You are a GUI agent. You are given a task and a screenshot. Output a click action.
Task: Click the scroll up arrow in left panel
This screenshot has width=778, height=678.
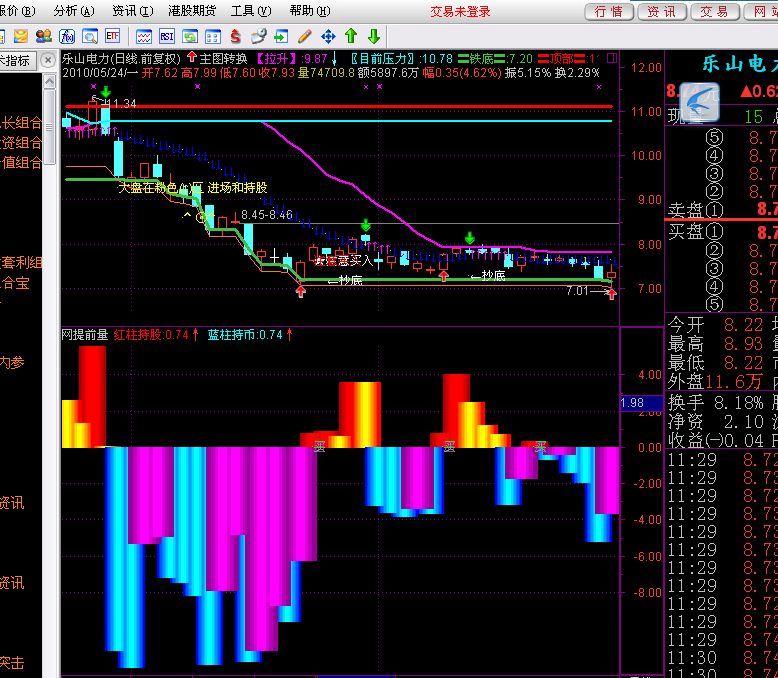pos(50,82)
